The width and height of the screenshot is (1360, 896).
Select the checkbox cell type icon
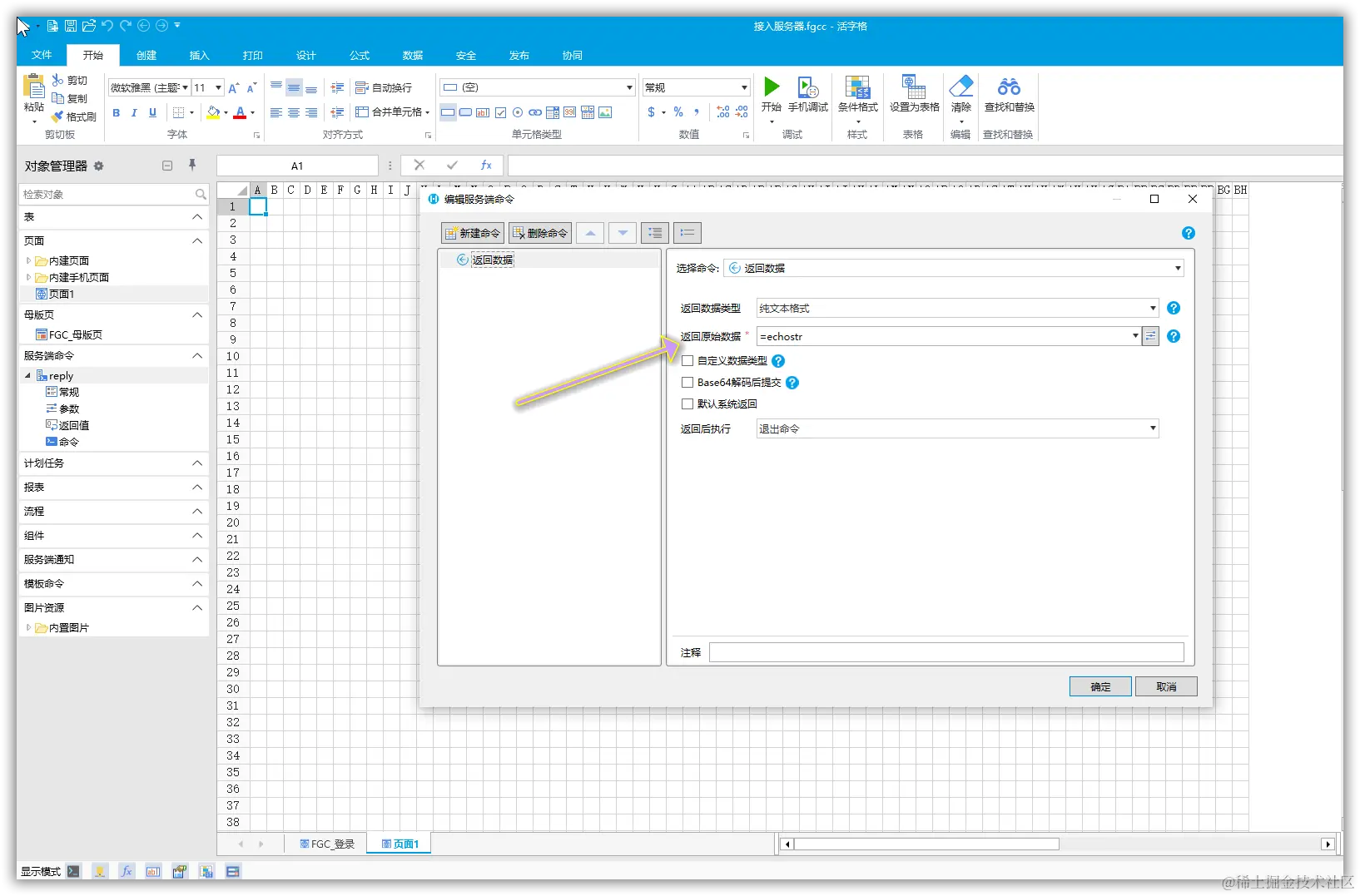(x=500, y=112)
